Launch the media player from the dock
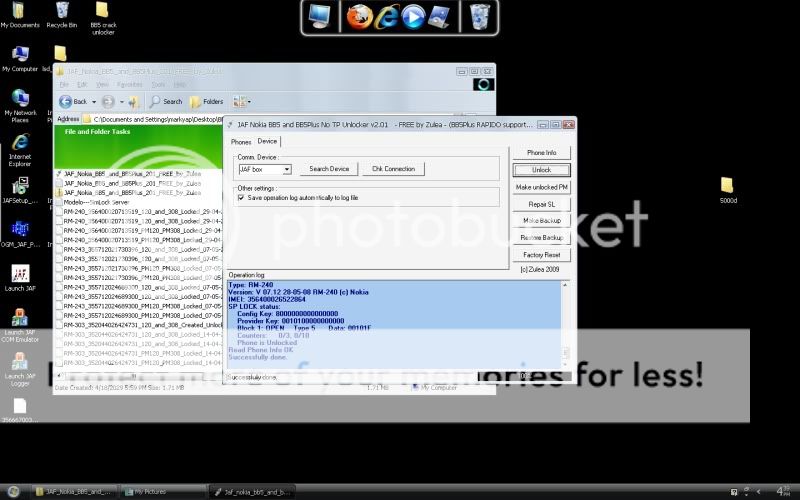Screen dimensions: 800x500 point(413,16)
